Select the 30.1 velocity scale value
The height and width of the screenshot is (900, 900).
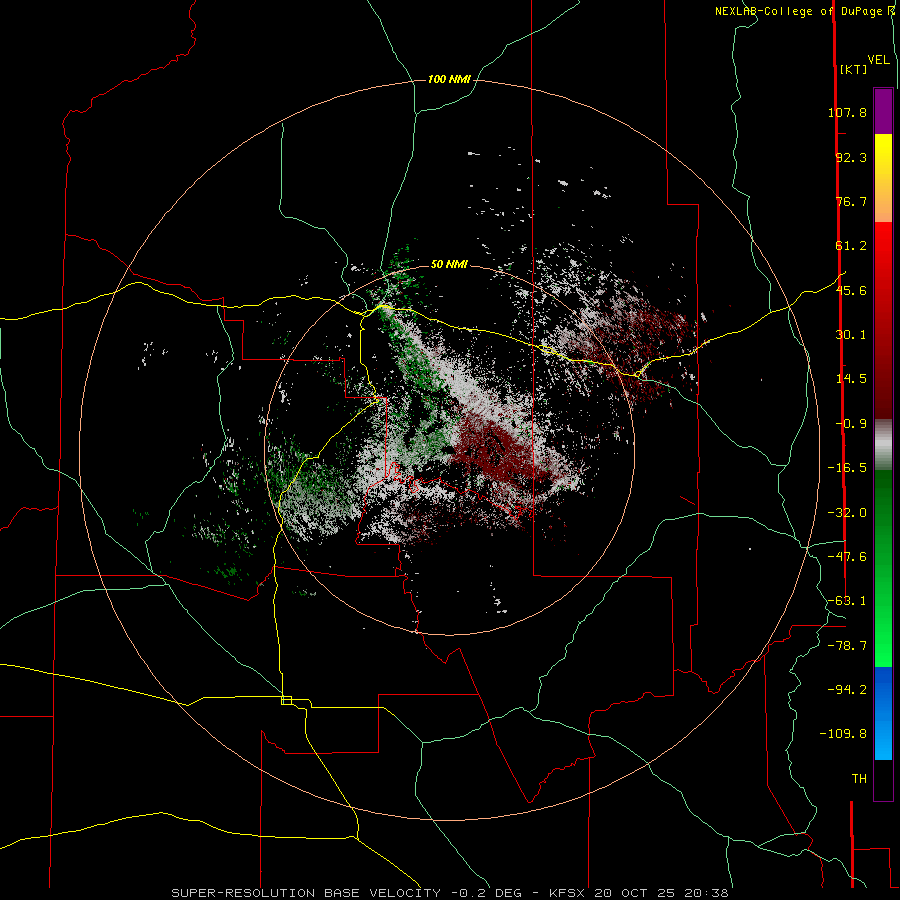click(x=851, y=335)
